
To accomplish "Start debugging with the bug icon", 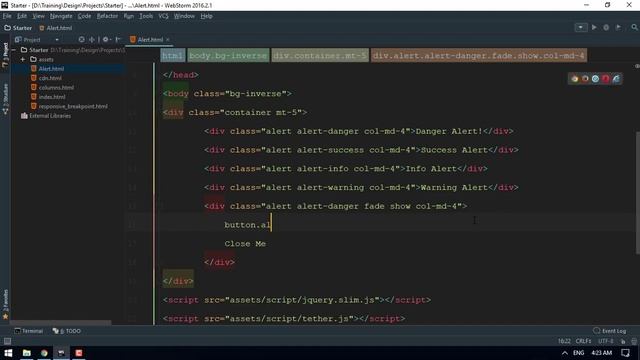I will [606, 27].
